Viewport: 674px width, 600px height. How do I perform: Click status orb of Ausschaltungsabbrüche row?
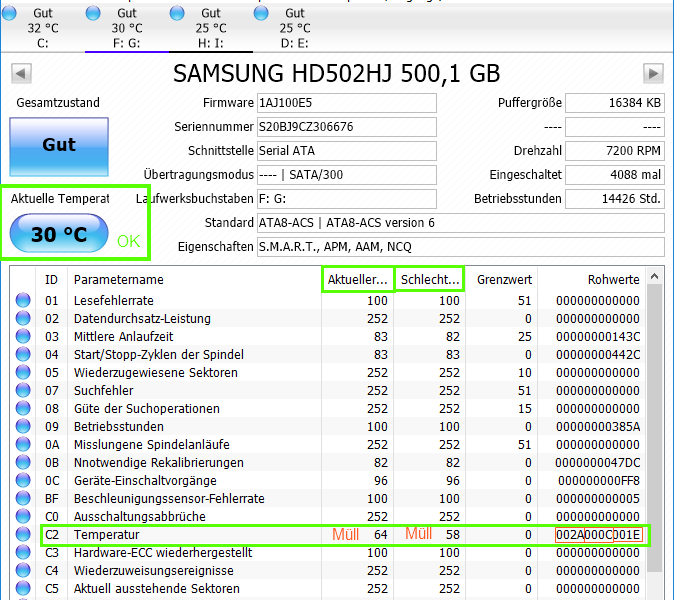23,516
